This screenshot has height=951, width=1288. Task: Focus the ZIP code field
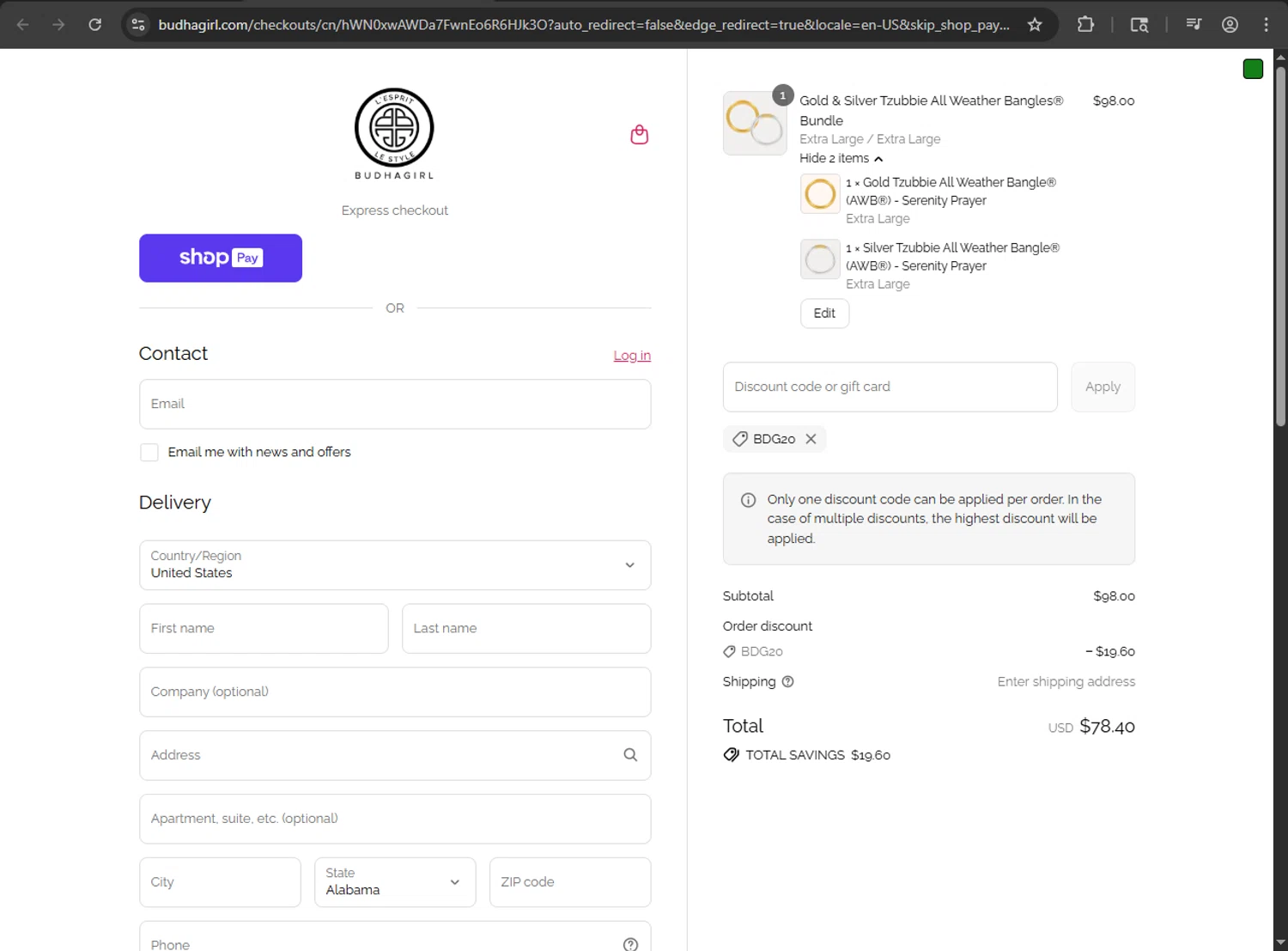pyautogui.click(x=570, y=882)
